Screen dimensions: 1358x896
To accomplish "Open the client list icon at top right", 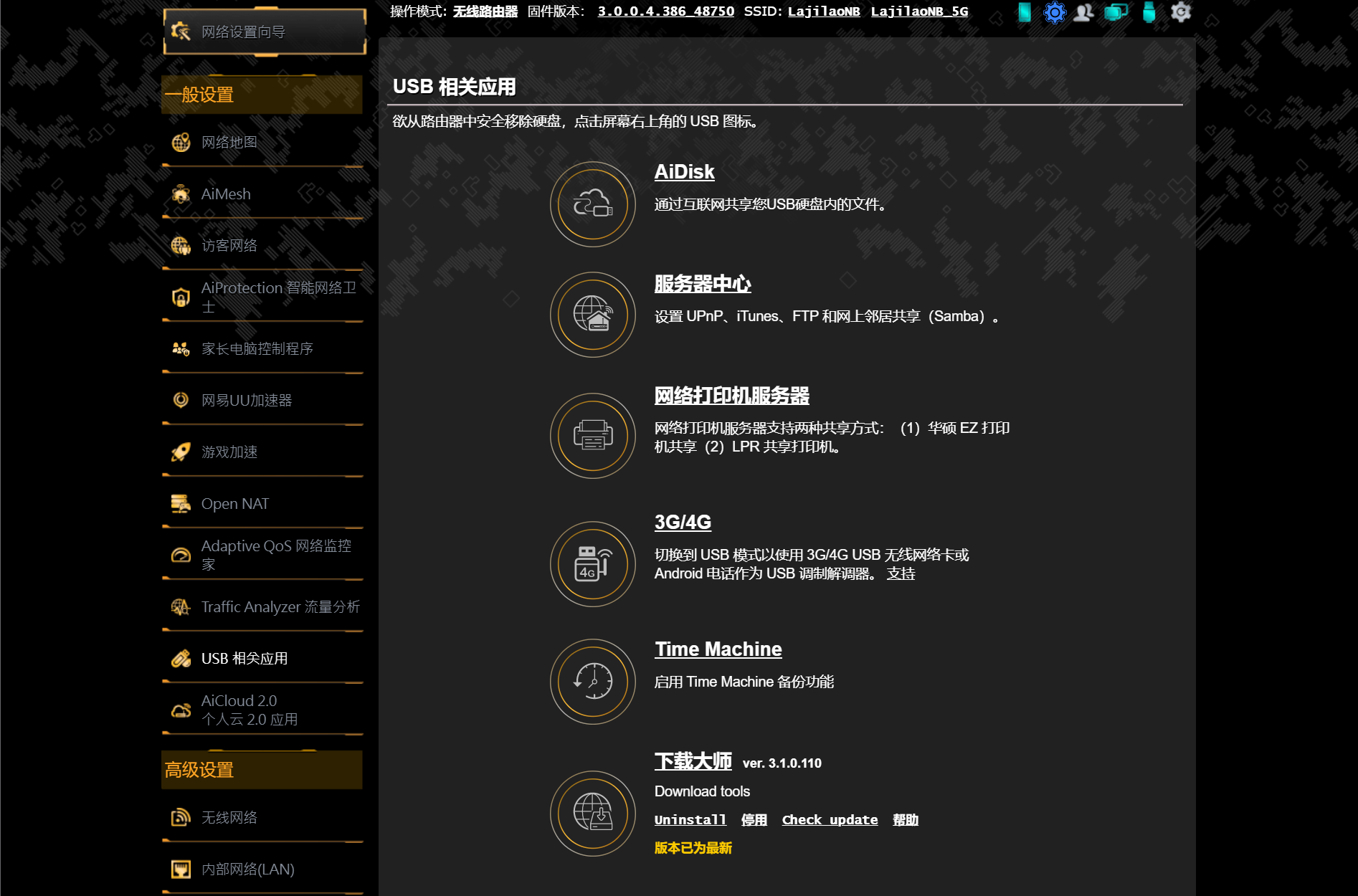I will point(1083,12).
